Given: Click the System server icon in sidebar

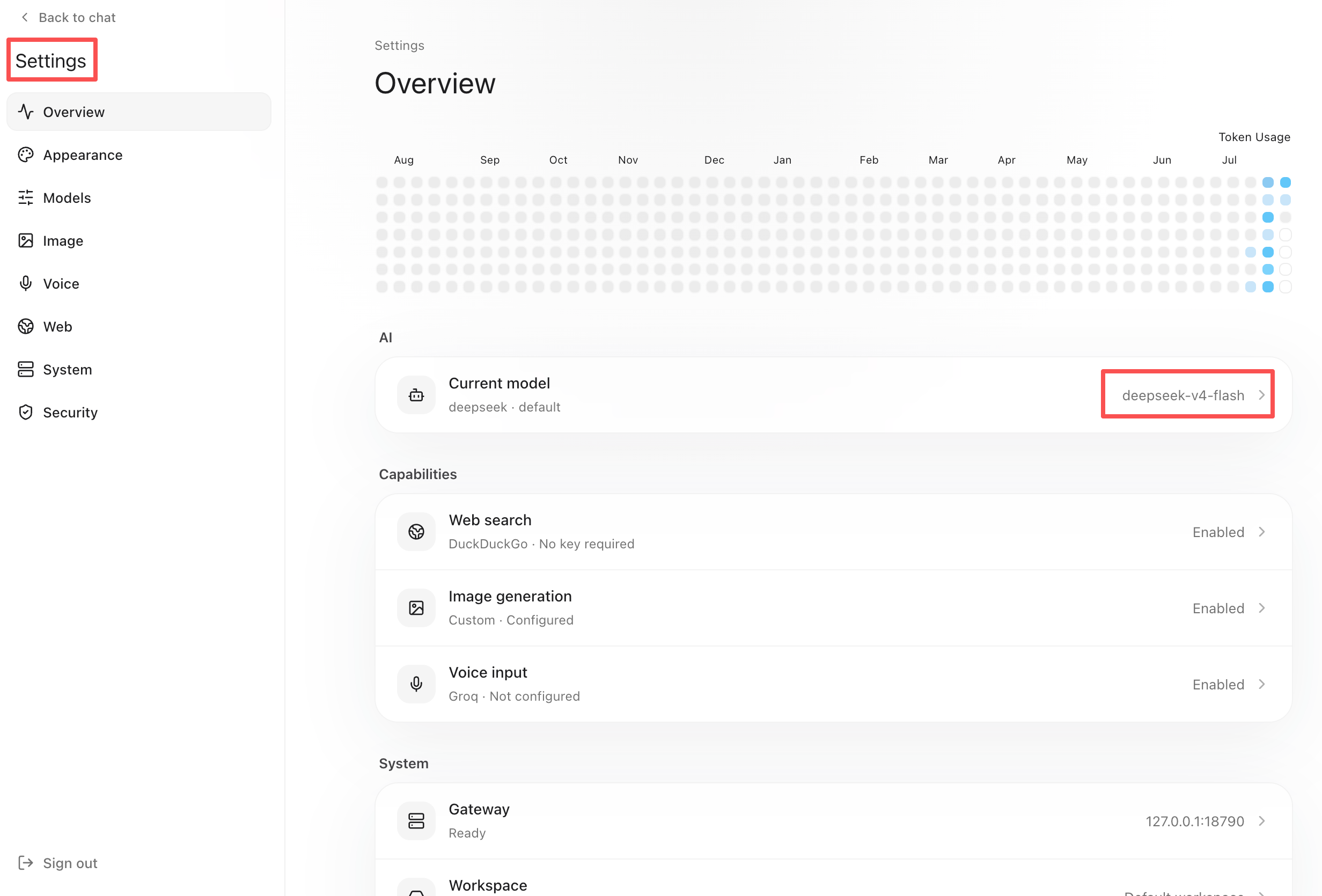Looking at the screenshot, I should (x=26, y=369).
